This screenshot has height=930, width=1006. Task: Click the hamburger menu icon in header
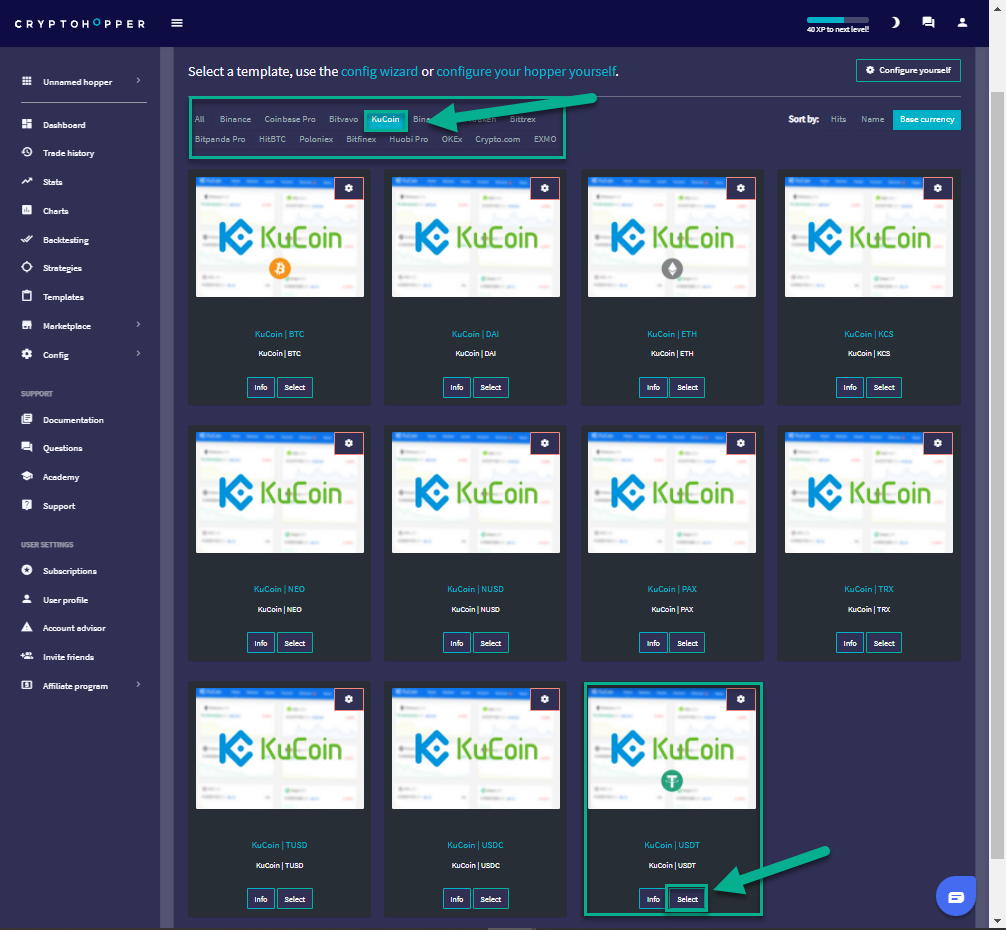coord(177,23)
